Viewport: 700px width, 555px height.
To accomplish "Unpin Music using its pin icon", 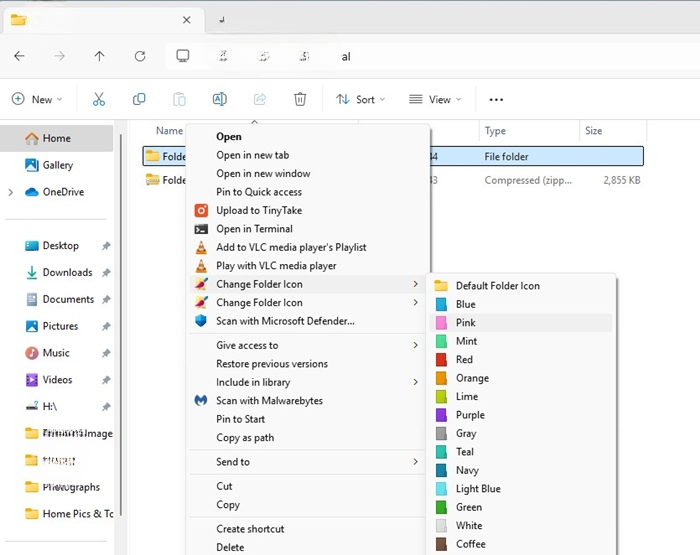I will (106, 353).
